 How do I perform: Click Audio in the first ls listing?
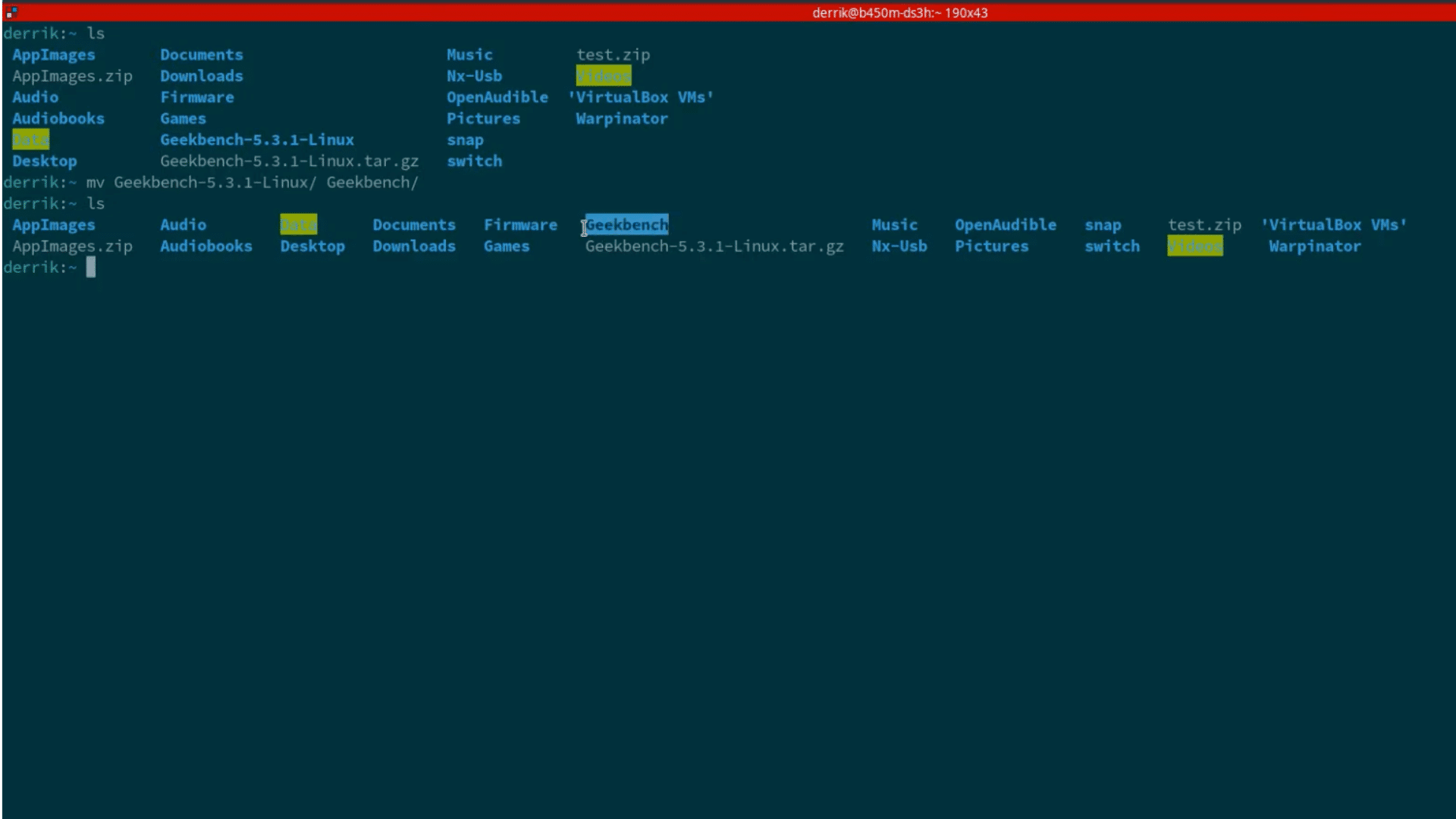coord(35,97)
